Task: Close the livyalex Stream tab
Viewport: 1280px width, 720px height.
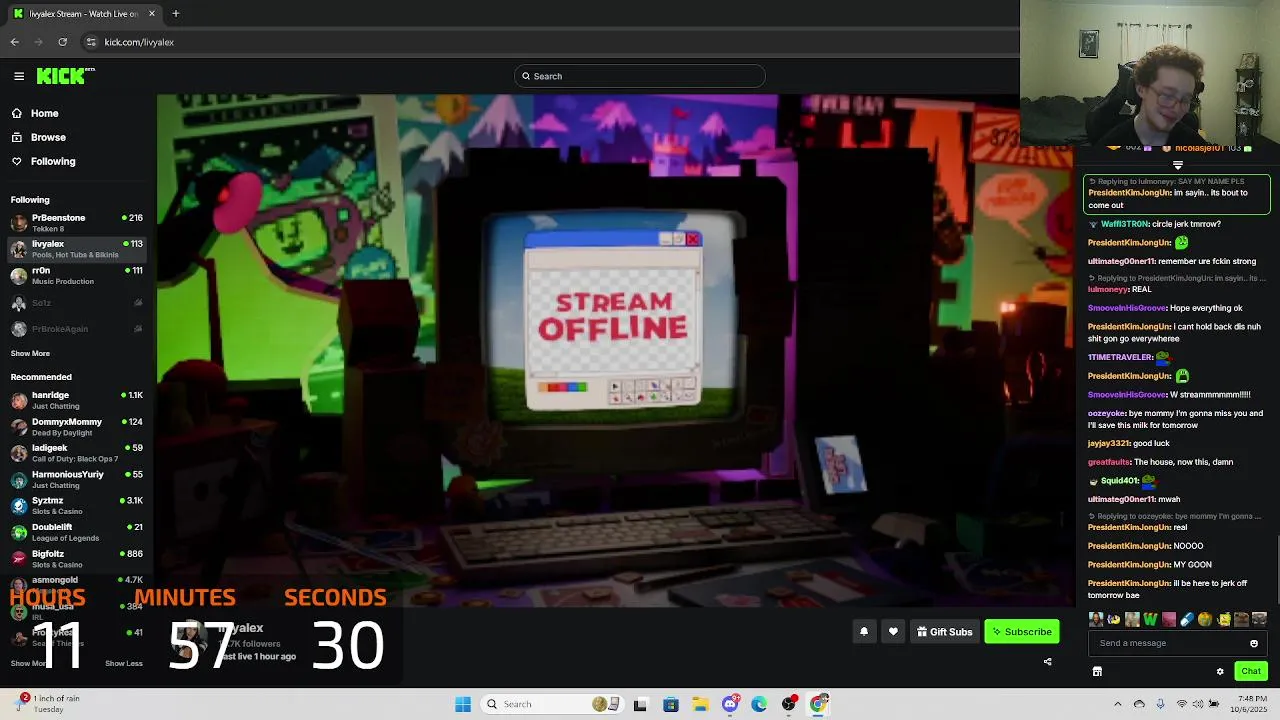Action: point(152,13)
